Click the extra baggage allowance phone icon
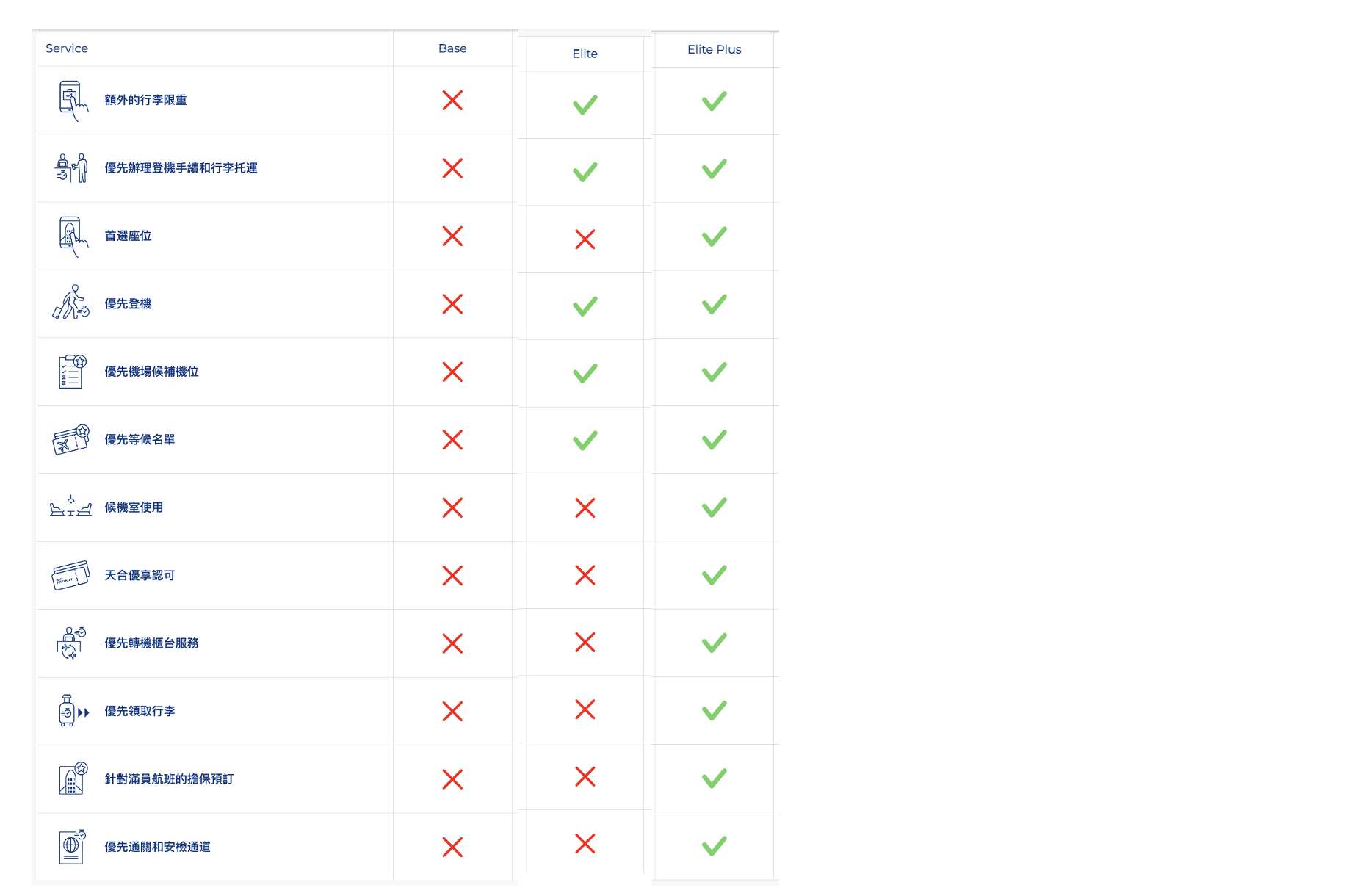The height and width of the screenshot is (896, 1363). [x=71, y=100]
